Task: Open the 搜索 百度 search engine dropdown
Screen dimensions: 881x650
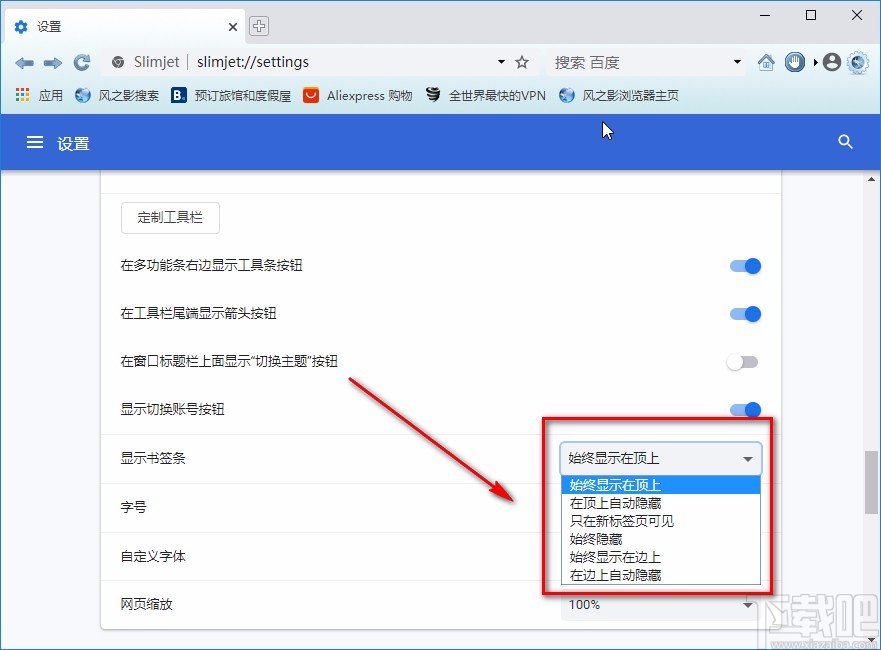Action: [737, 62]
